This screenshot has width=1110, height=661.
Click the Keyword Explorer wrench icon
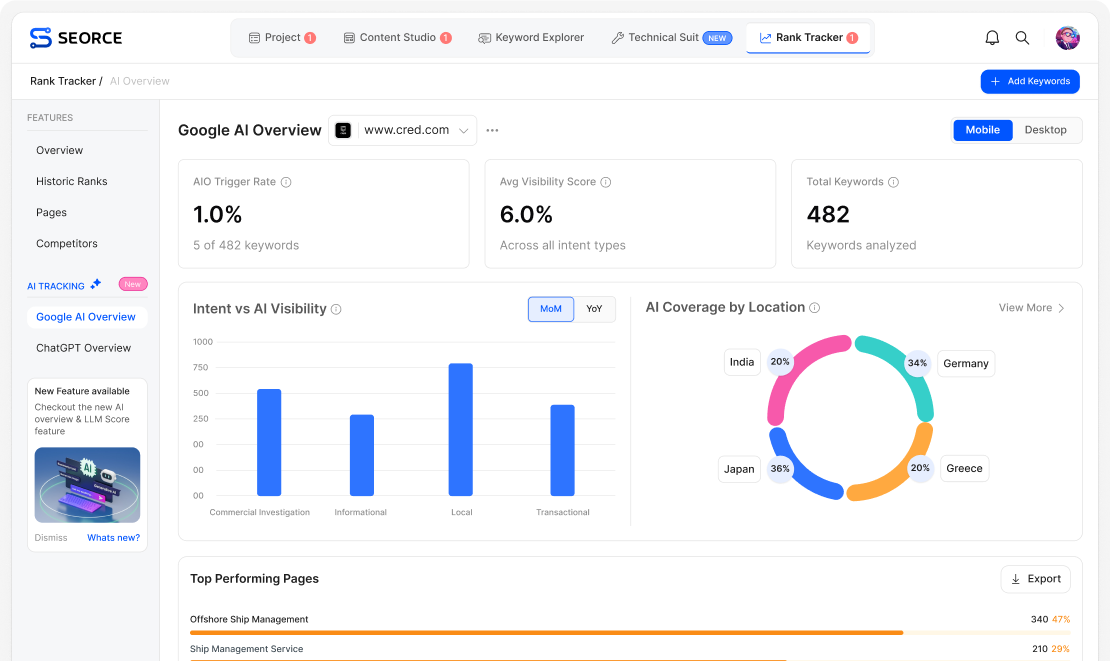[x=483, y=37]
